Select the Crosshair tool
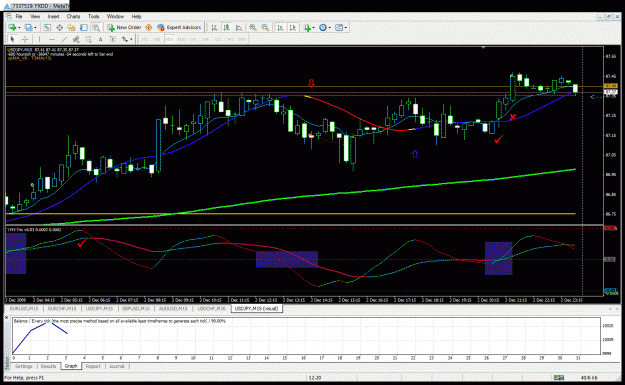The width and height of the screenshot is (625, 385). 25,39
